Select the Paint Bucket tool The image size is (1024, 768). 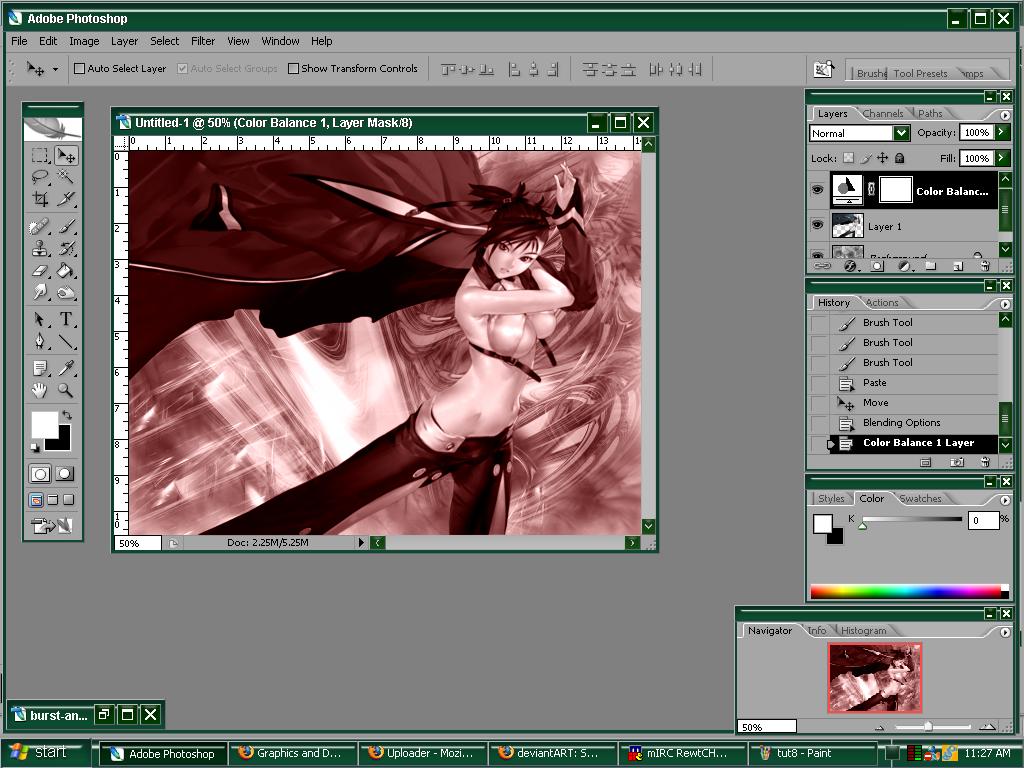(65, 270)
